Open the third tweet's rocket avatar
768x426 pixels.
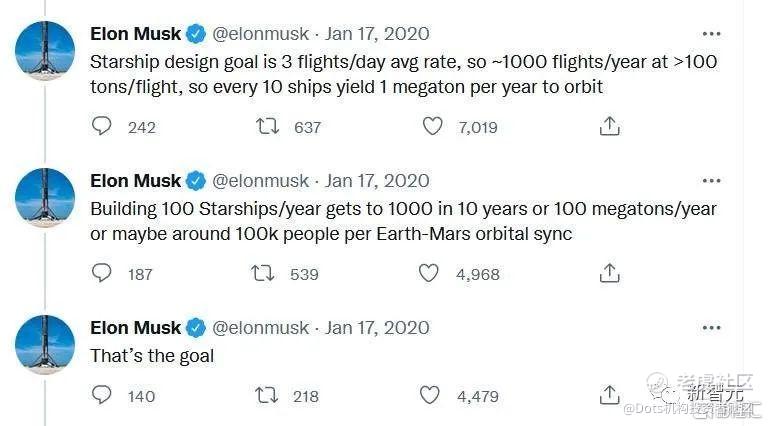45,344
